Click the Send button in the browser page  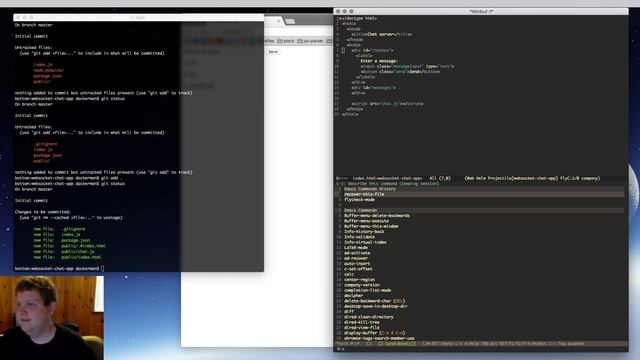pos(273,52)
